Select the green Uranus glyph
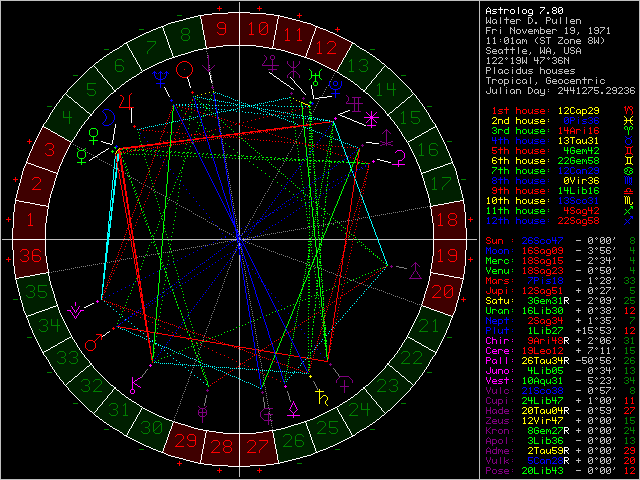Image resolution: width=640 pixels, height=480 pixels. tap(316, 76)
